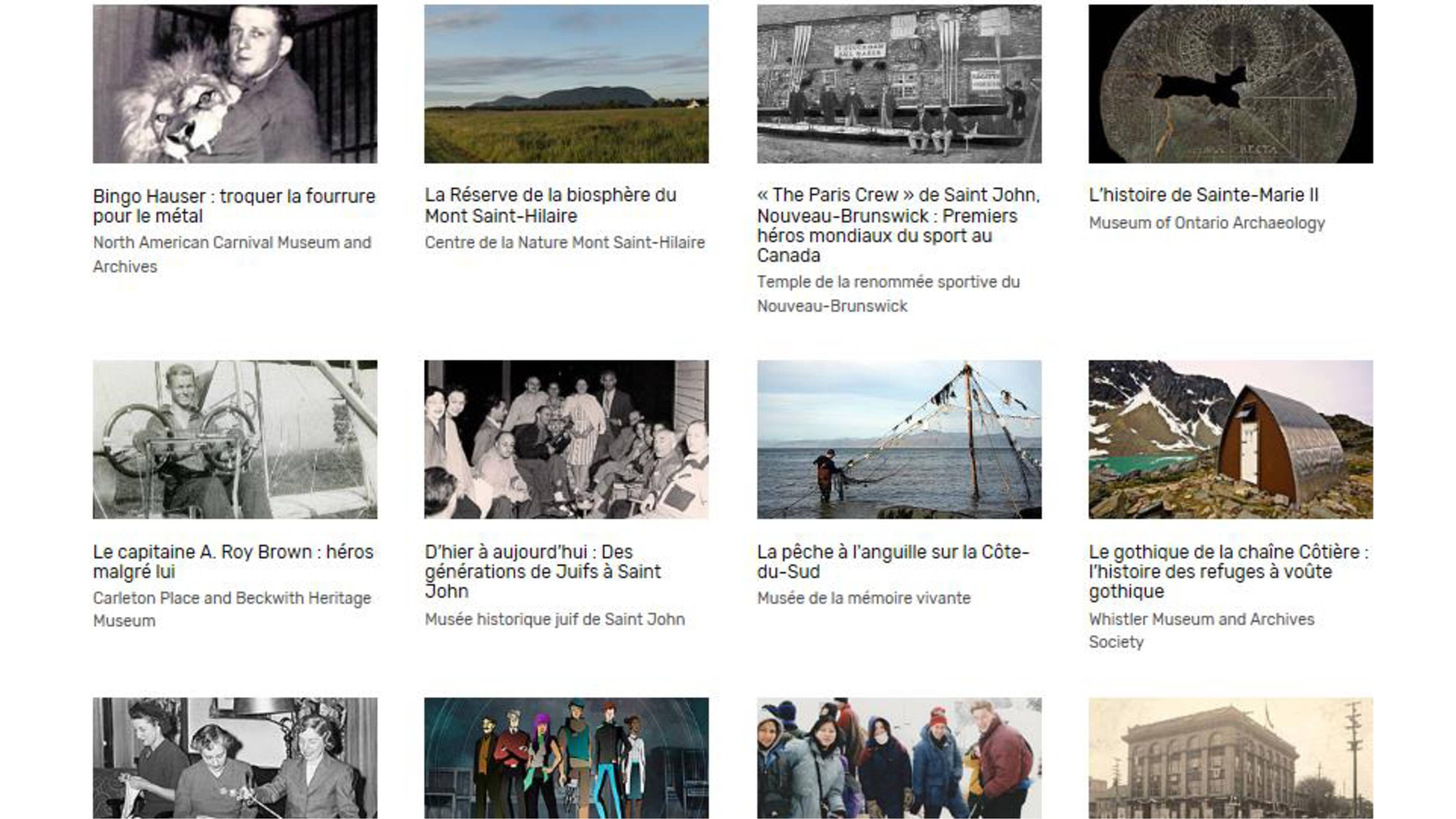Open 'Le capitaine A. Roy Brown' title link
Screen dimensions: 1456x819
(233, 561)
